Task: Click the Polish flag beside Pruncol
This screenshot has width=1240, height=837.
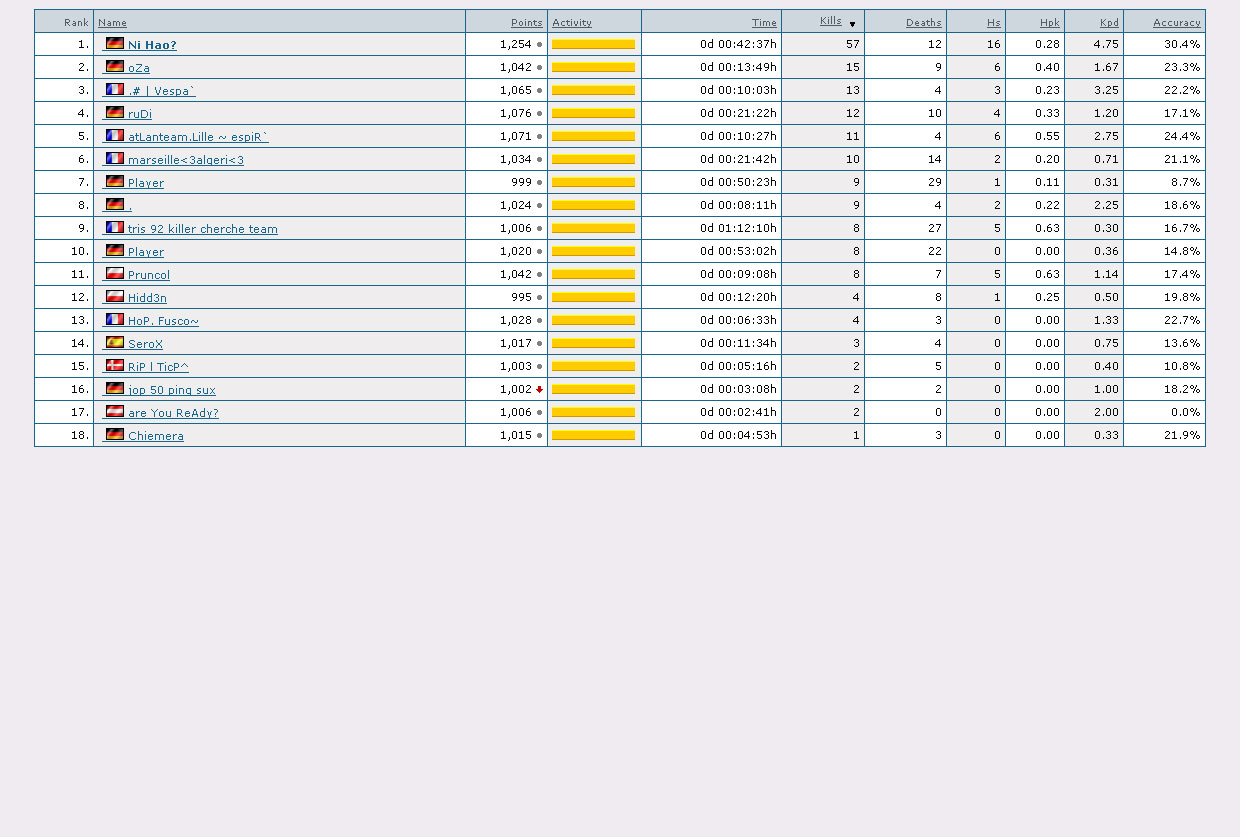Action: point(115,274)
